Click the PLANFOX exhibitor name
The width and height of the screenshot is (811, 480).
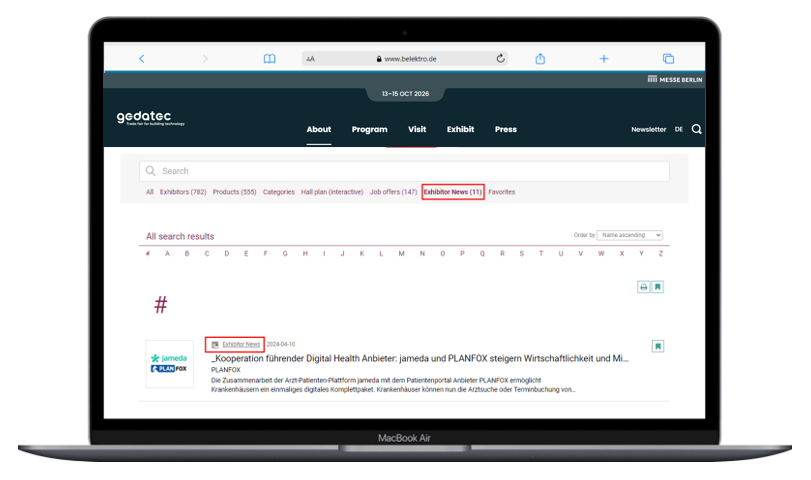226,370
